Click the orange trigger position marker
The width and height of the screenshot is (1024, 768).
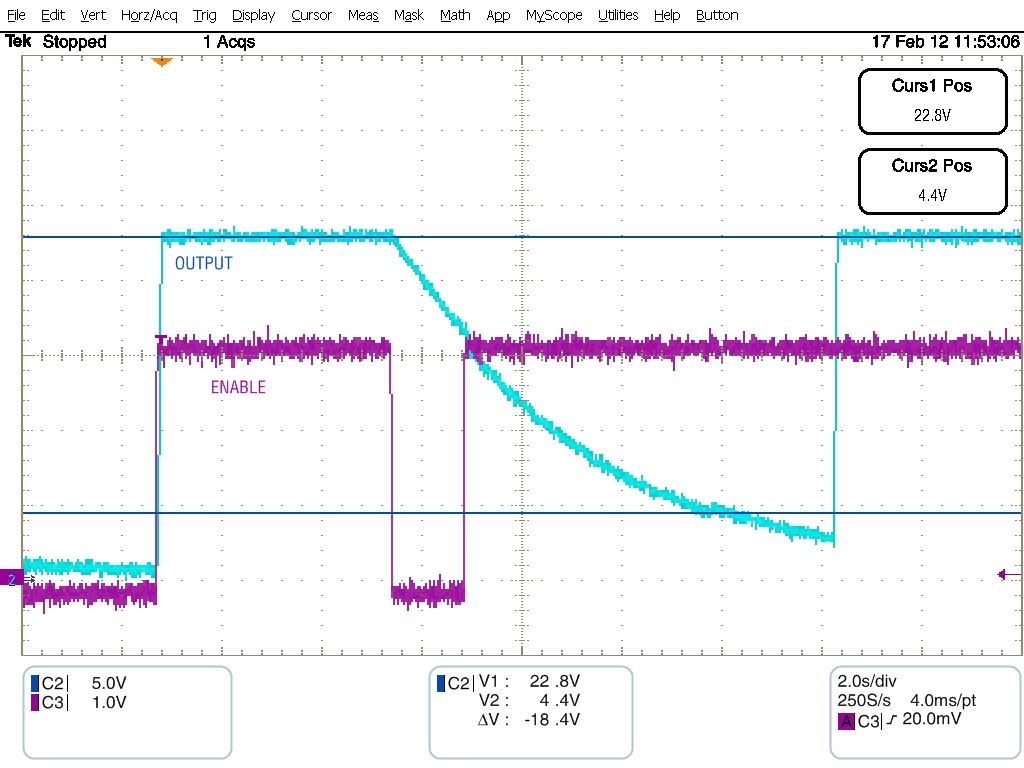point(161,62)
